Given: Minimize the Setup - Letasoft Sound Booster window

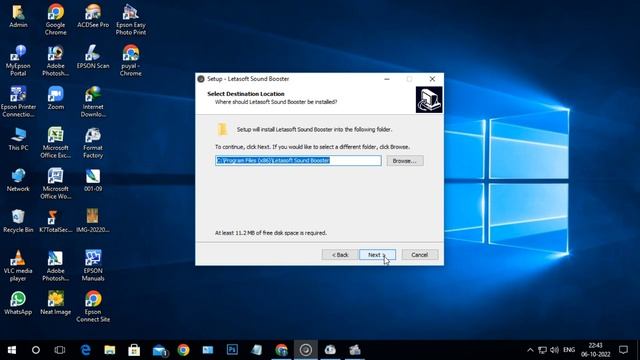Looking at the screenshot, I should (387, 79).
